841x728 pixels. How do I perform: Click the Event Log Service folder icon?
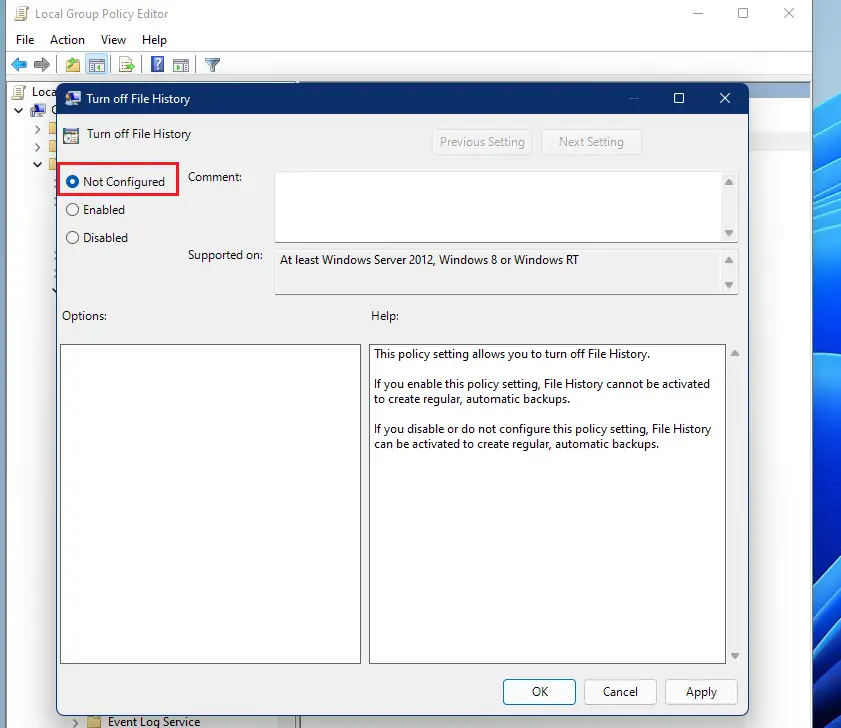click(94, 722)
